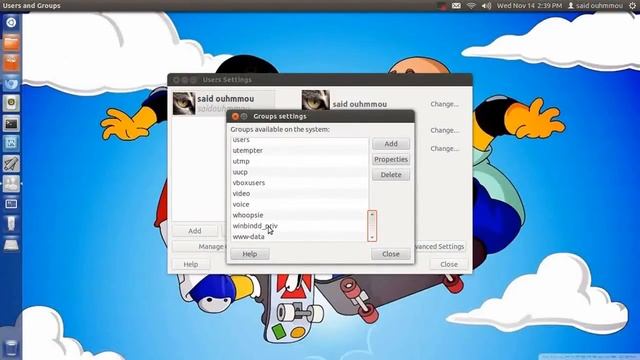Click the middle Change... link in Users Settings
This screenshot has height=360, width=640.
444,130
